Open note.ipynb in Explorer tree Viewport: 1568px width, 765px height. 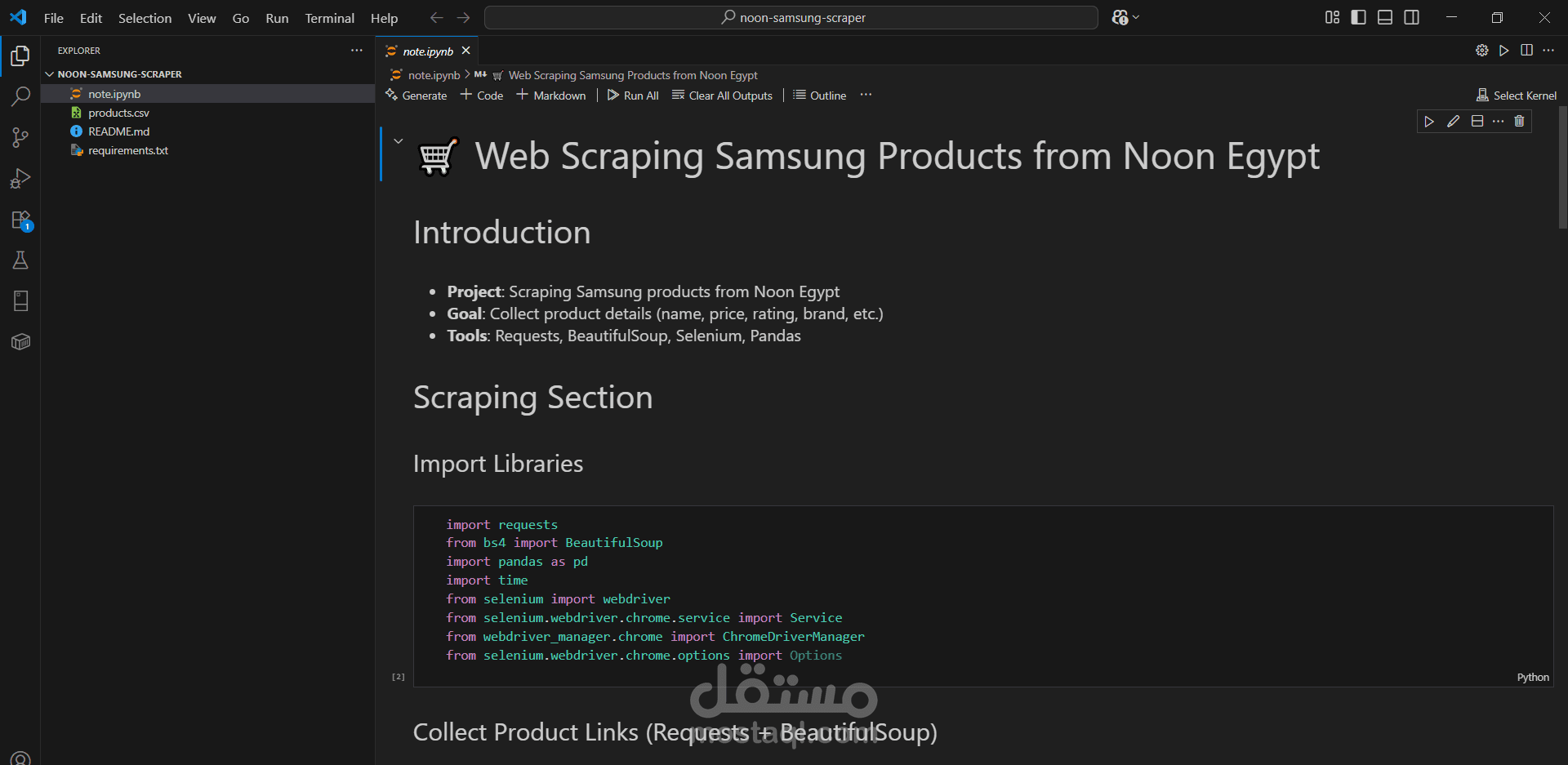pos(207,94)
